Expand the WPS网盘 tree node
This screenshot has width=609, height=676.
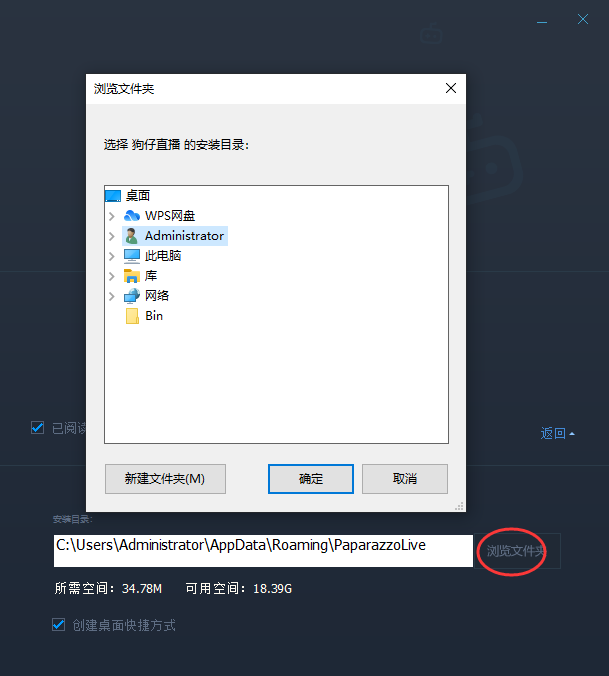pos(112,216)
